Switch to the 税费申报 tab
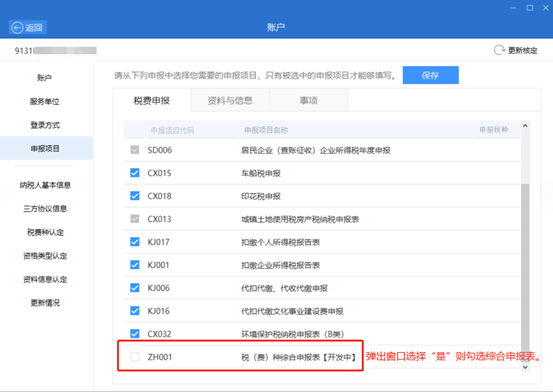 coord(152,101)
